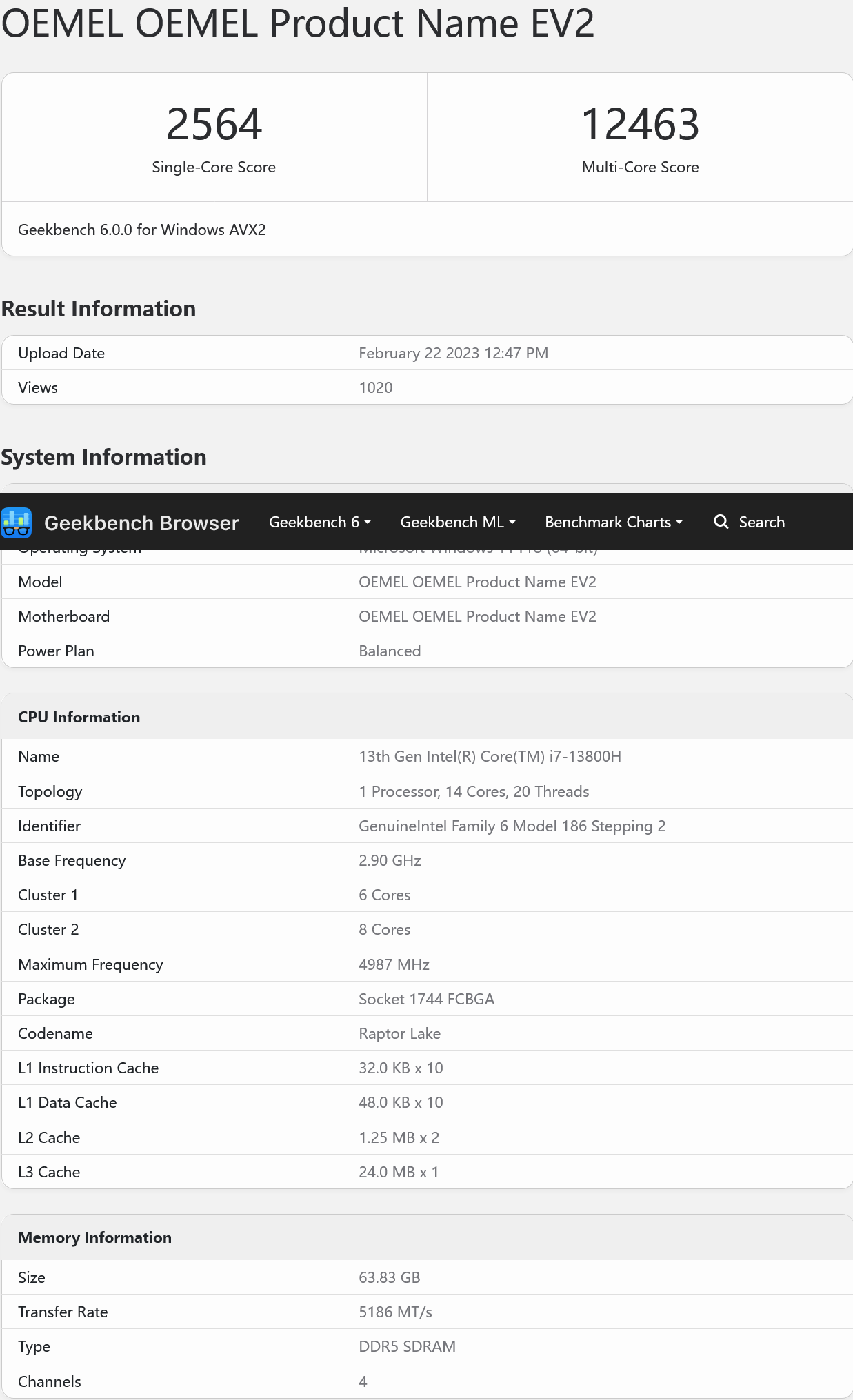The image size is (853, 1400).
Task: Expand the Geekbench ML dropdown menu
Action: click(x=458, y=522)
